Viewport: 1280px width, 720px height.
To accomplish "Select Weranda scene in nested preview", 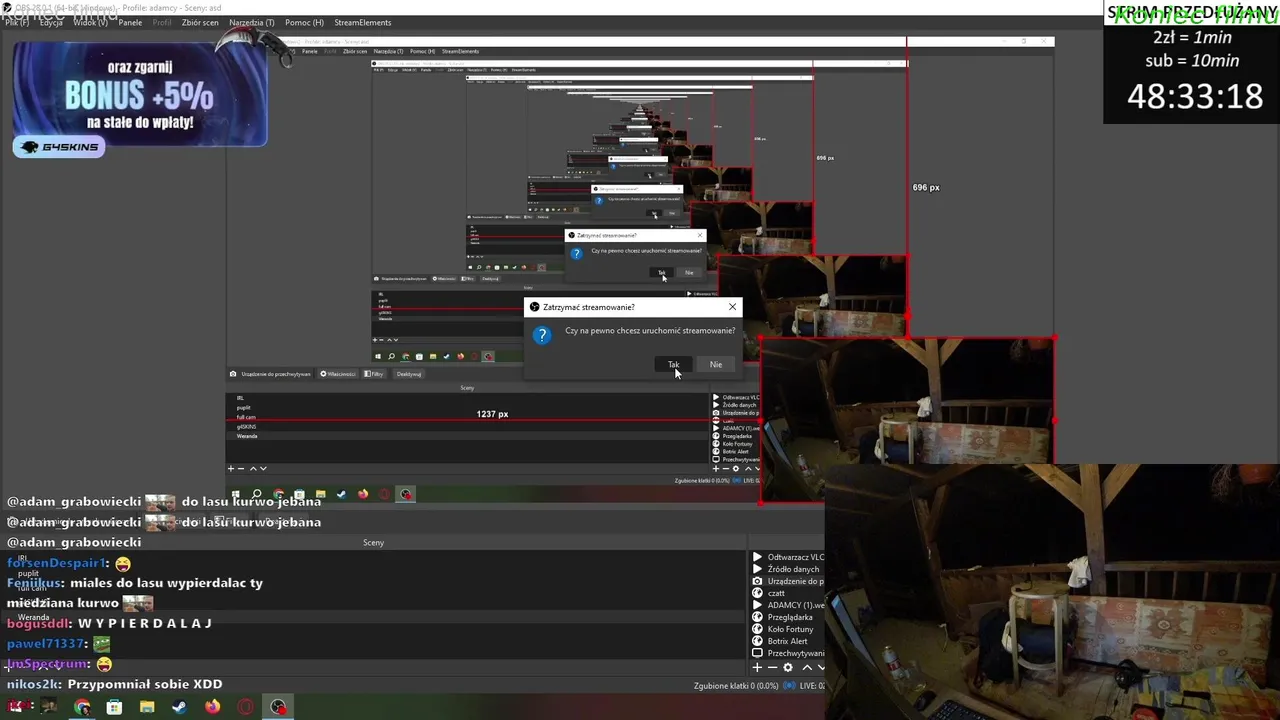I will coord(247,436).
